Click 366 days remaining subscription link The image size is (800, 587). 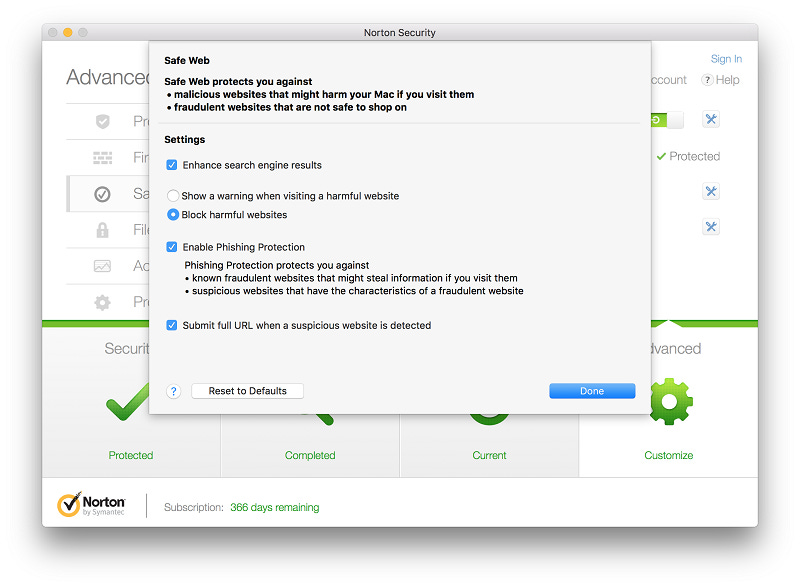(x=274, y=507)
